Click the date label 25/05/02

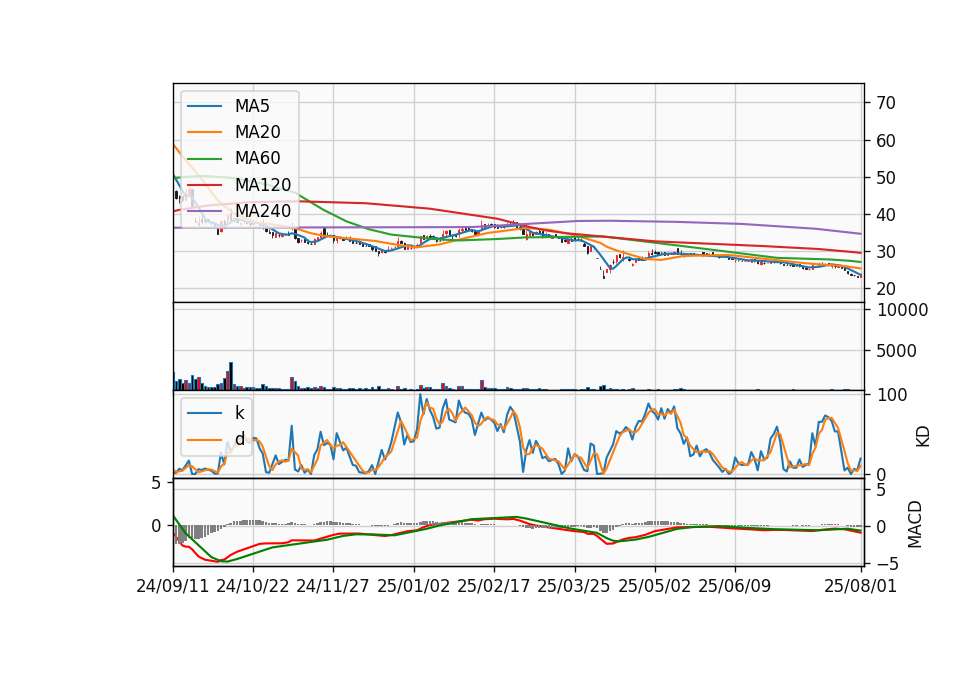click(654, 587)
